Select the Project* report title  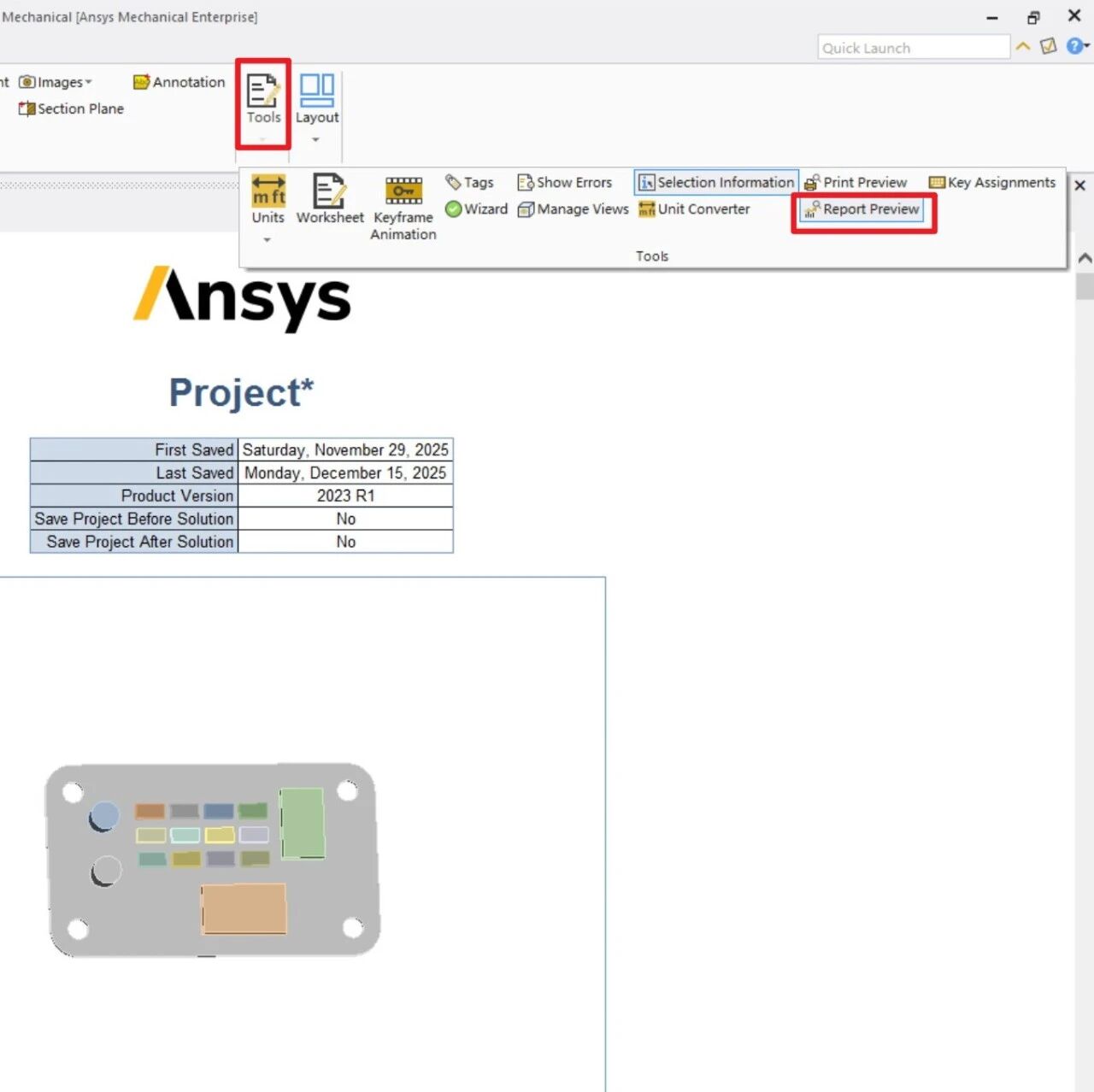241,392
